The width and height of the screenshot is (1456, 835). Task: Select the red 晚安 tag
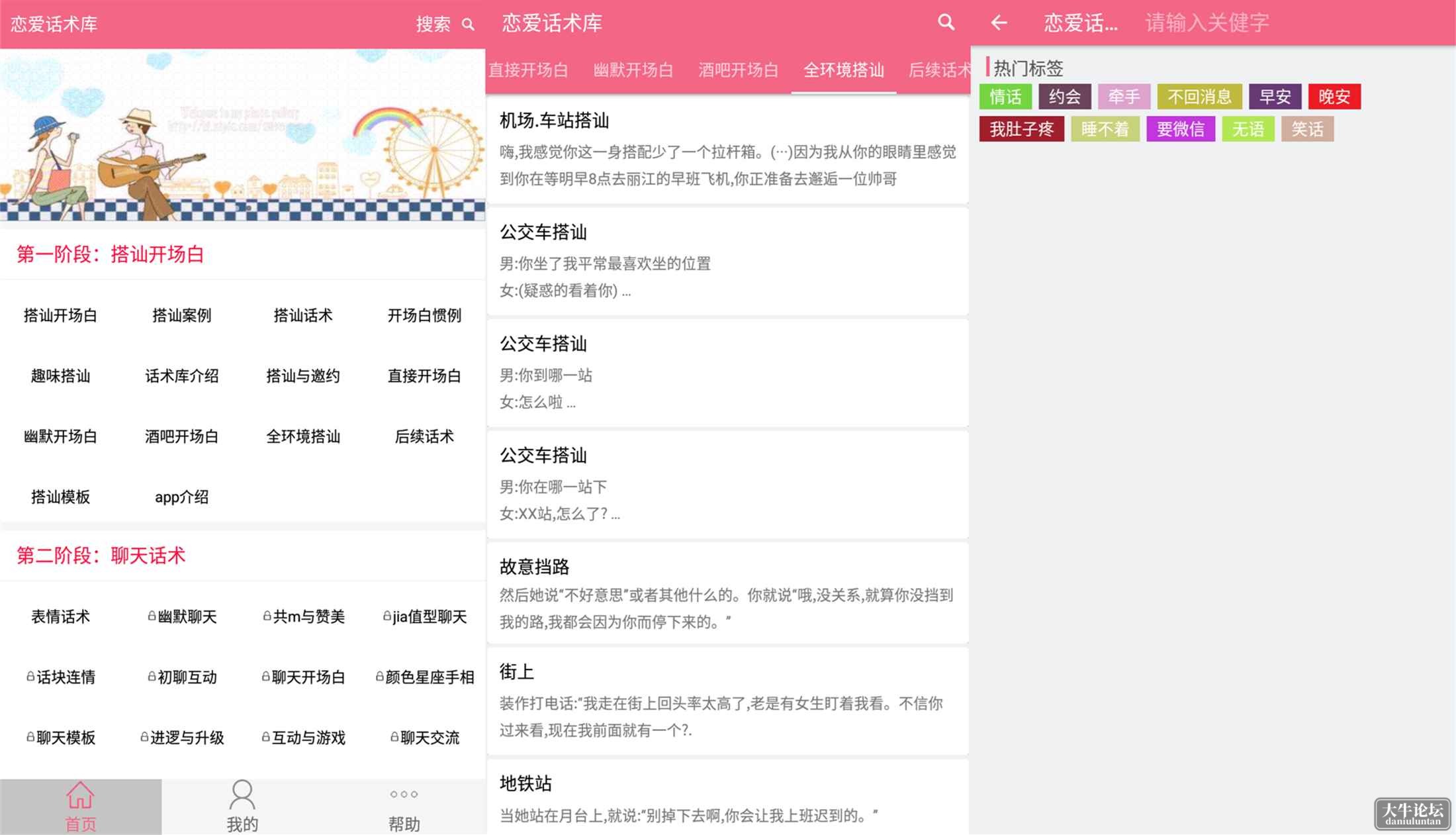coord(1334,97)
